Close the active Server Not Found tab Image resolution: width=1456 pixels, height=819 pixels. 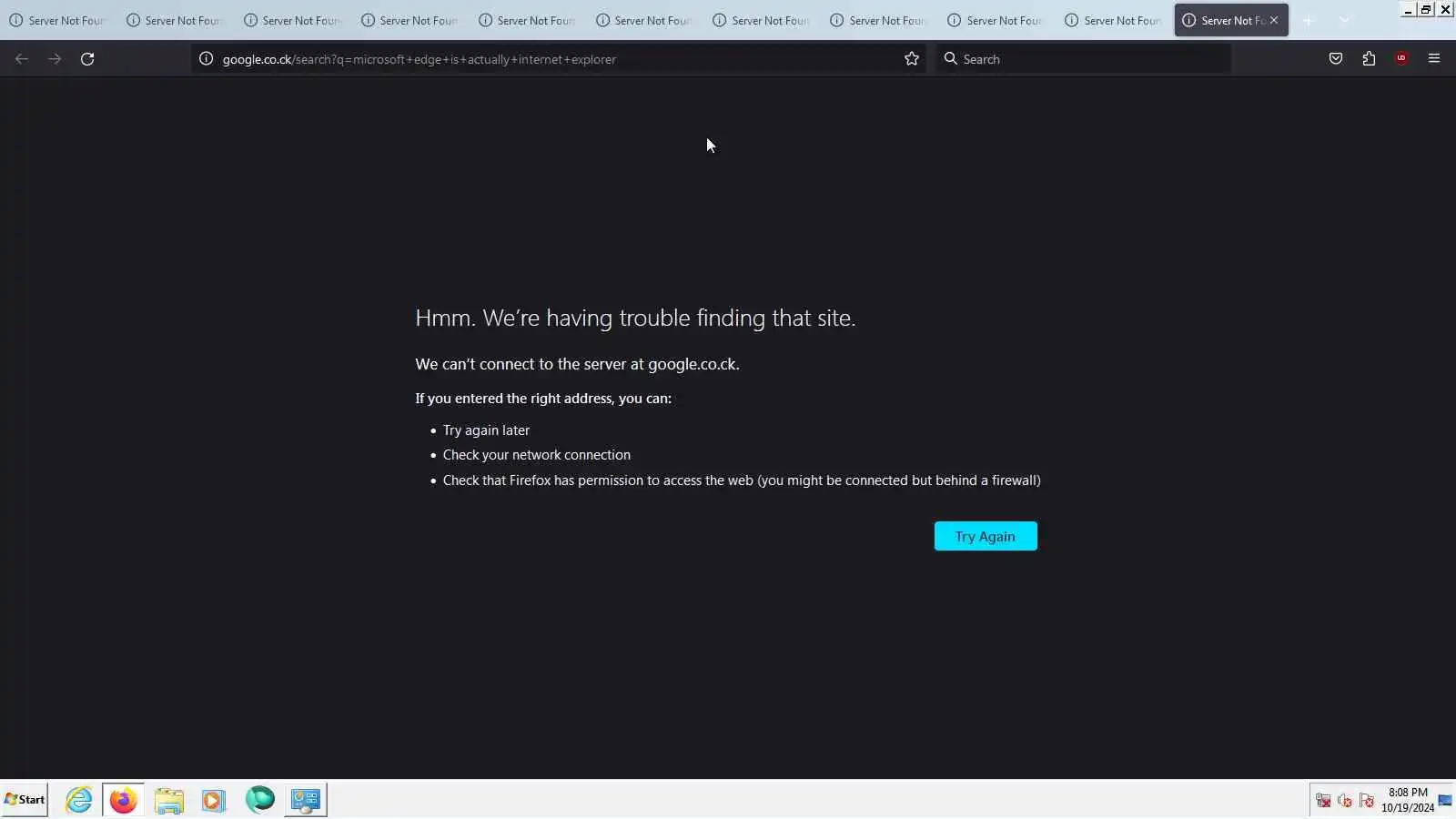click(x=1274, y=20)
